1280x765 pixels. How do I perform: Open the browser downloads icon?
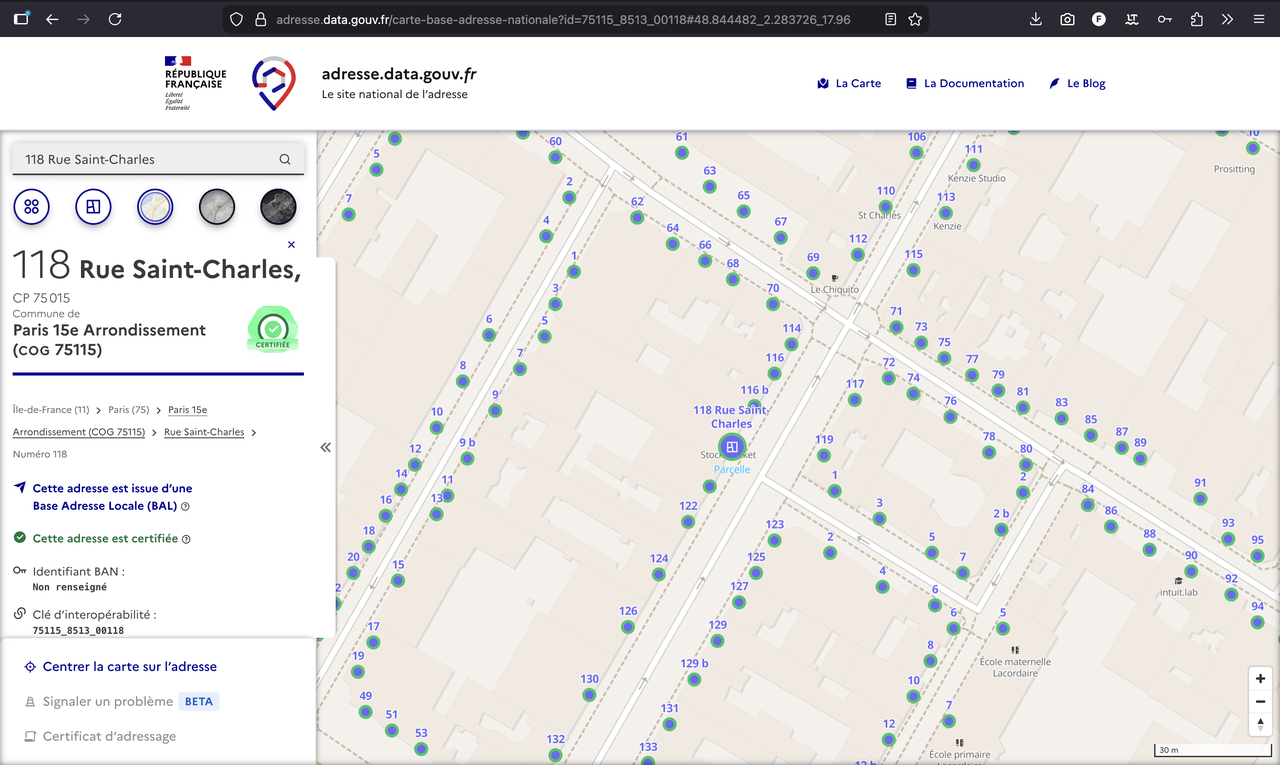[1035, 19]
